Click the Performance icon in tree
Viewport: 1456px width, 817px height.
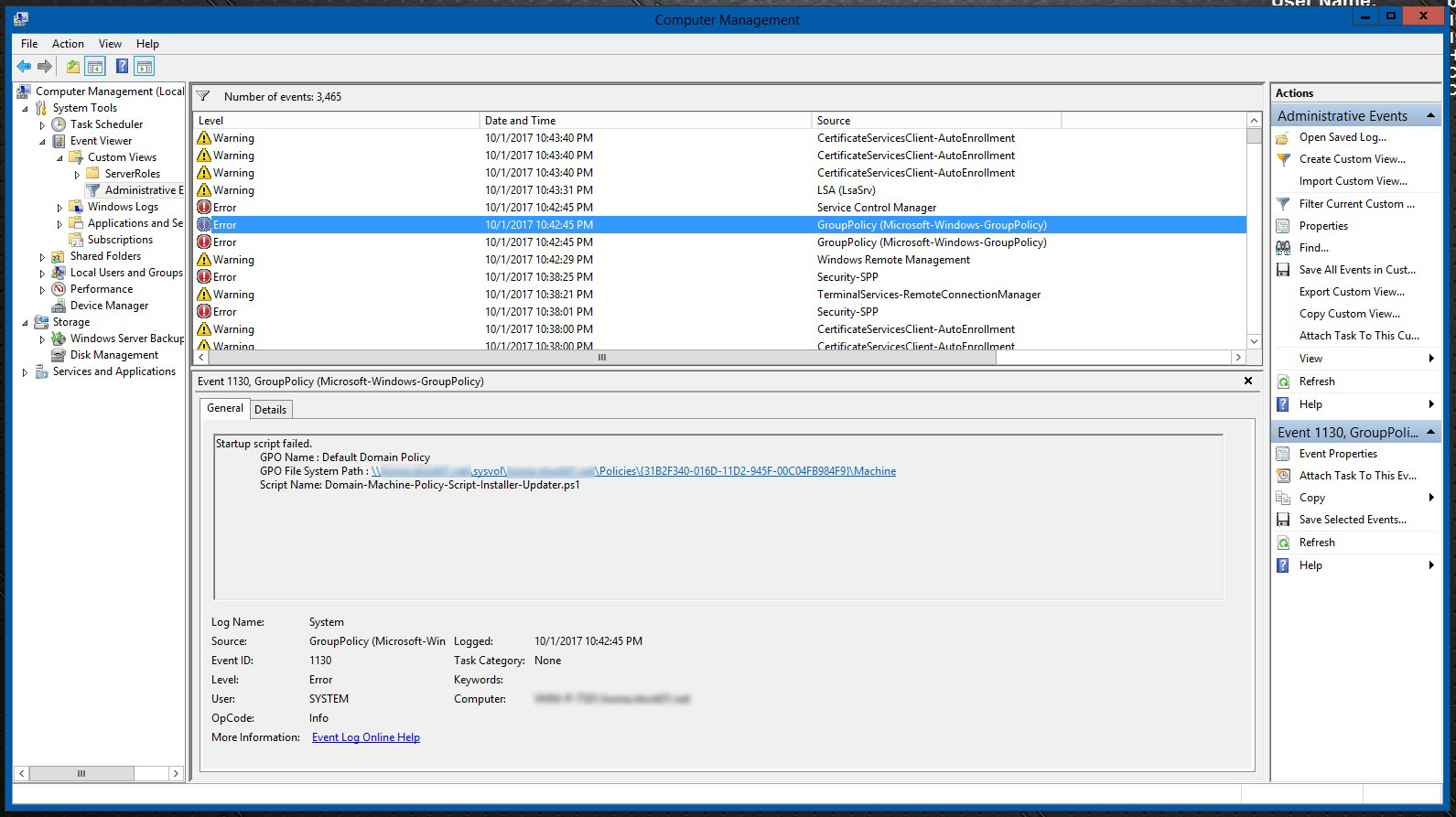[x=59, y=289]
